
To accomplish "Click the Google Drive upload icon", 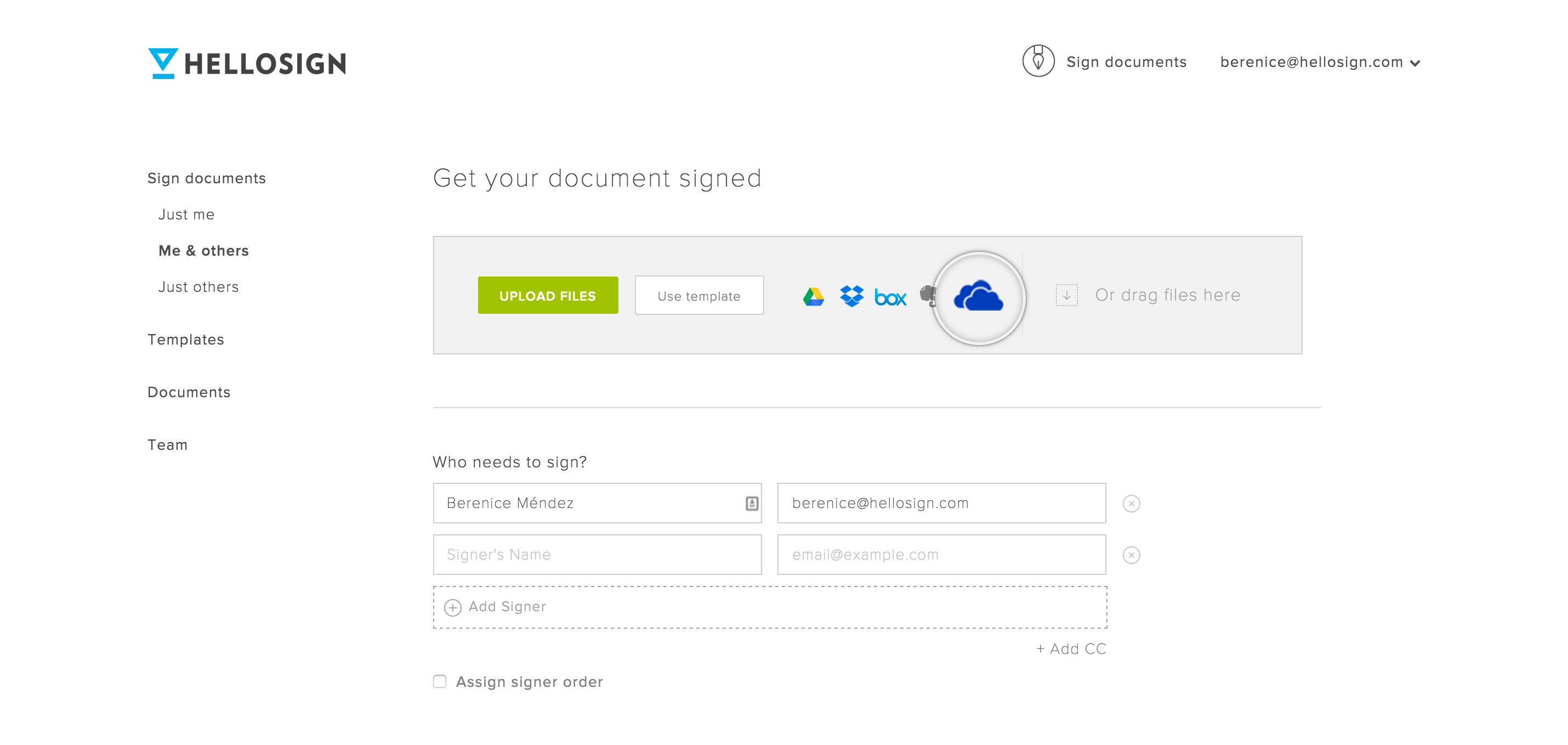I will [x=815, y=295].
